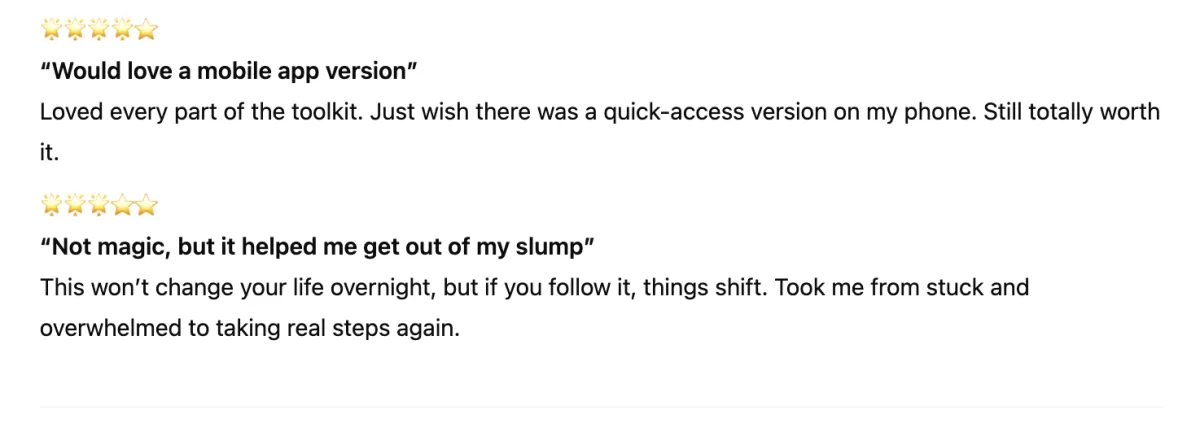Image resolution: width=1200 pixels, height=423 pixels.
Task: Click the "Would love a mobile app version" heading
Action: click(228, 71)
